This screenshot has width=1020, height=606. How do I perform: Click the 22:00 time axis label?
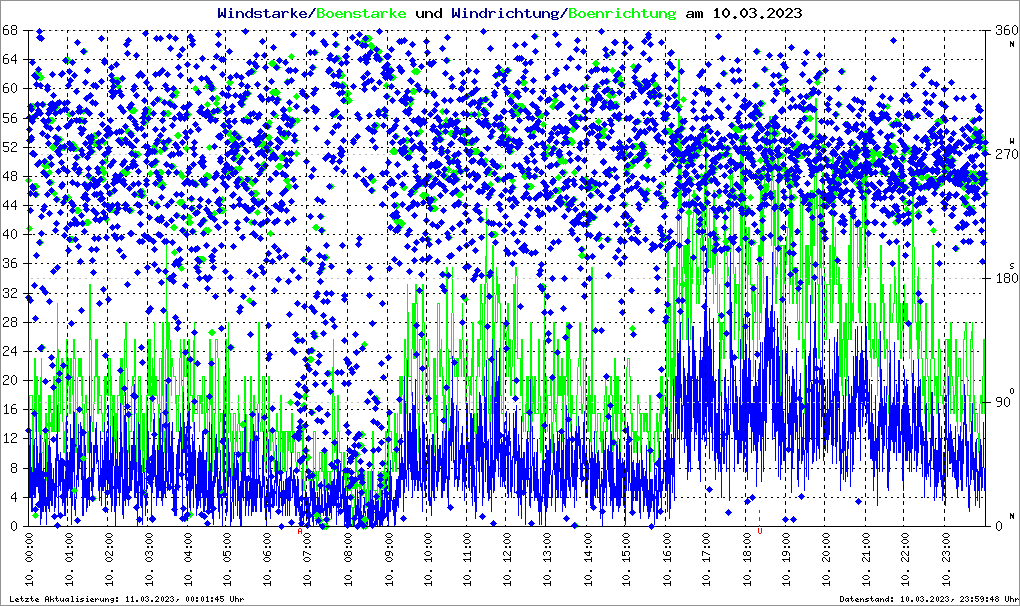tap(906, 559)
